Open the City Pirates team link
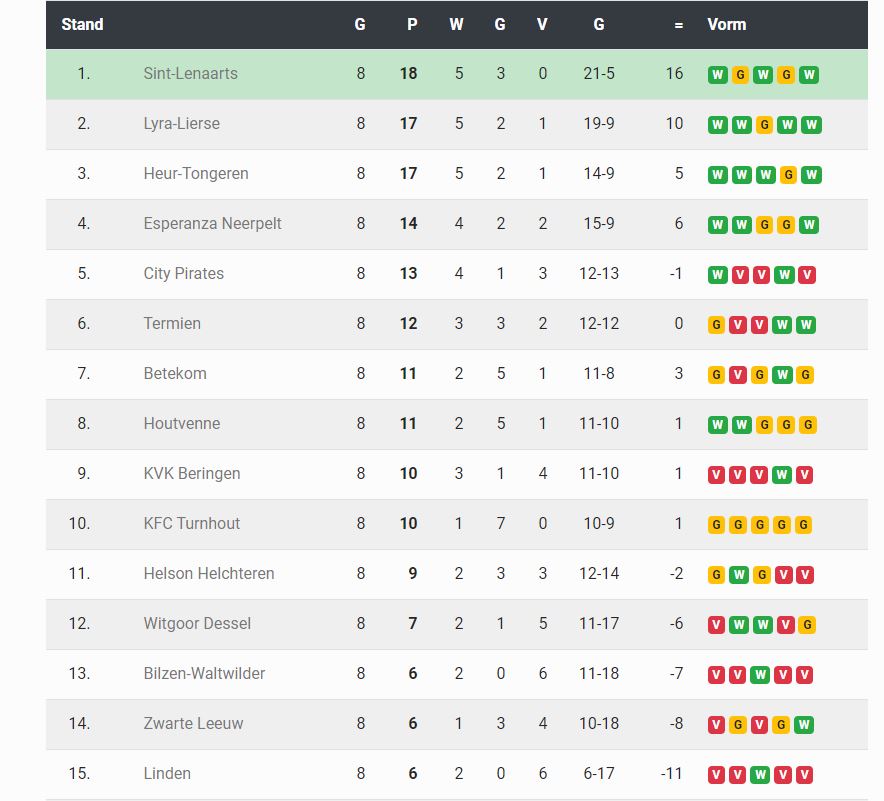Screen dimensions: 884x801 pos(183,273)
